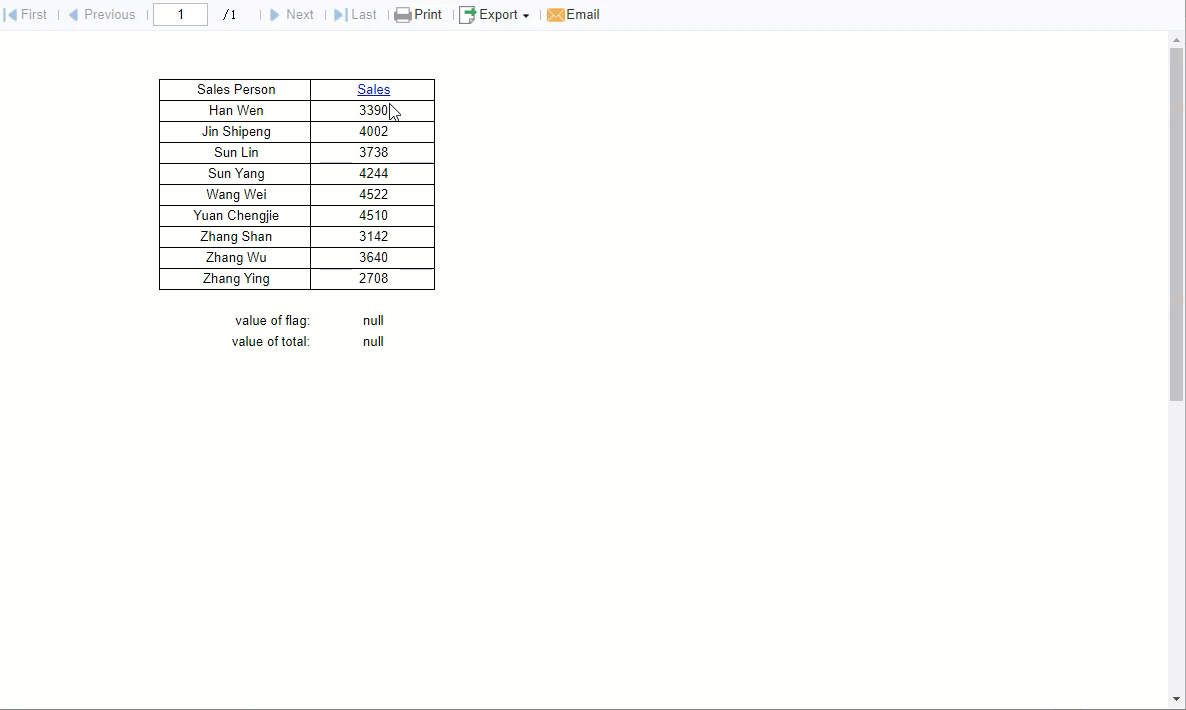Jump to Last page label
The width and height of the screenshot is (1186, 710).
(364, 15)
